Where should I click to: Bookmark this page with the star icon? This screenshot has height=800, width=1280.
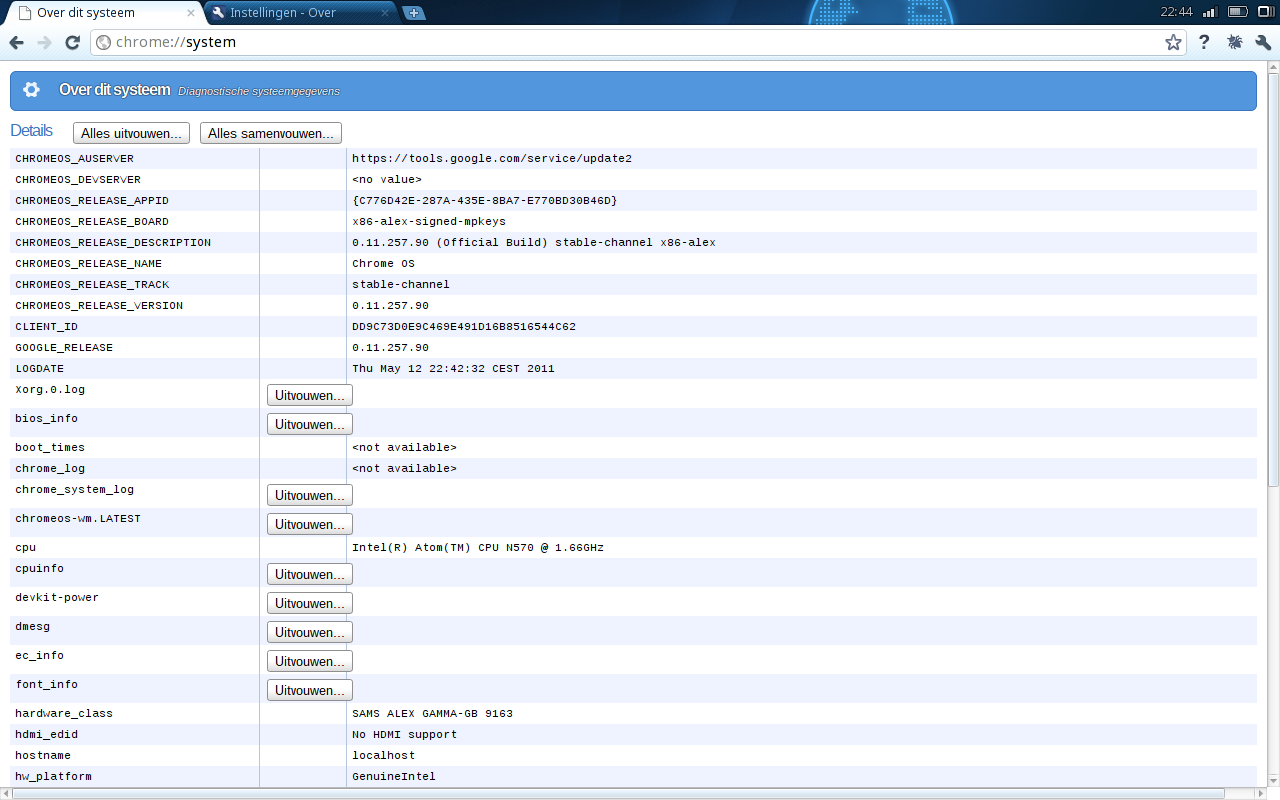click(x=1173, y=43)
